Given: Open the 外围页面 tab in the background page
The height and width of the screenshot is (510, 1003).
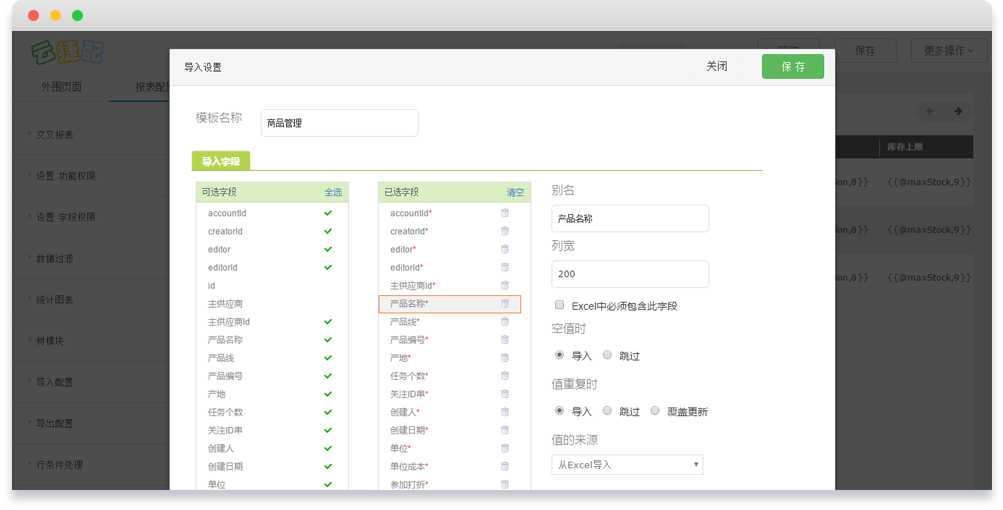Looking at the screenshot, I should pyautogui.click(x=61, y=87).
